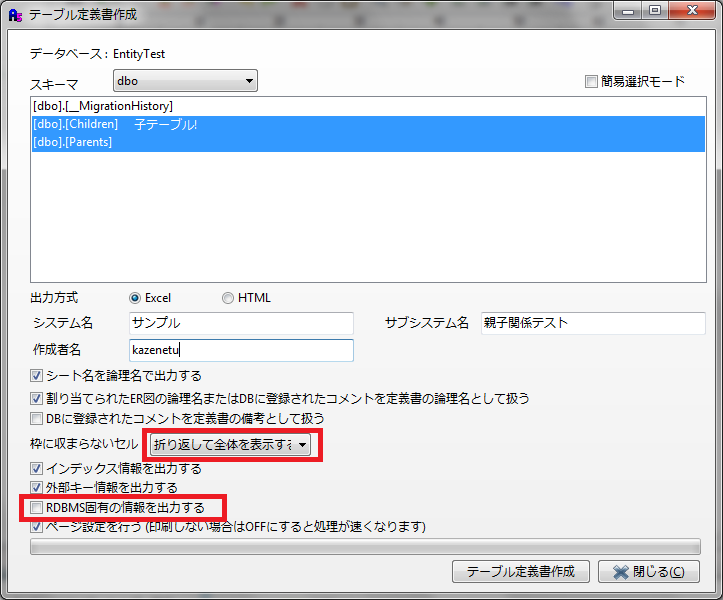Image resolution: width=723 pixels, height=600 pixels.
Task: Toggle シート名を論理名で出力する checkbox
Action: [36, 376]
